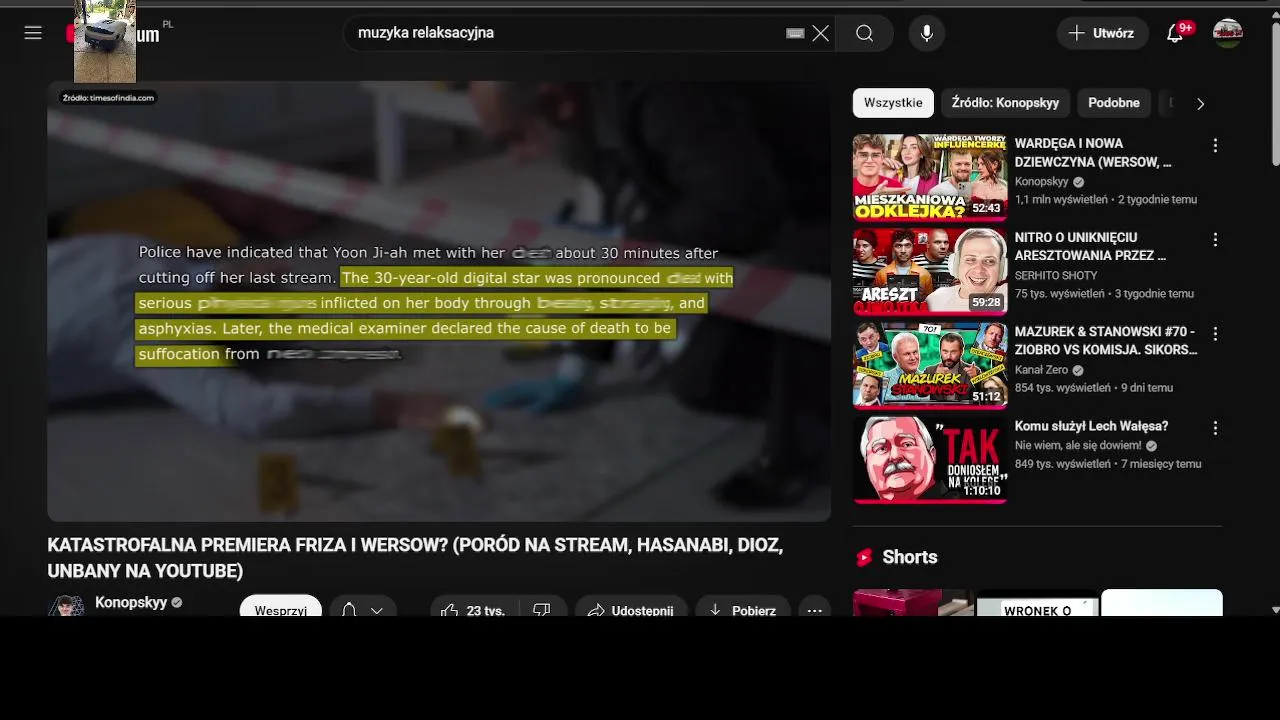Click the Utwórz create button
The width and height of the screenshot is (1280, 720).
[1102, 33]
